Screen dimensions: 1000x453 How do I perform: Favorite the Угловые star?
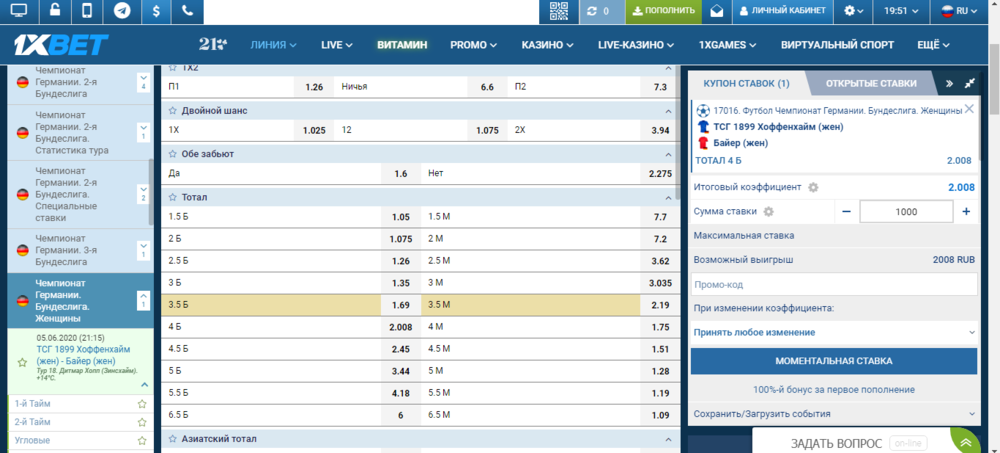(x=142, y=441)
